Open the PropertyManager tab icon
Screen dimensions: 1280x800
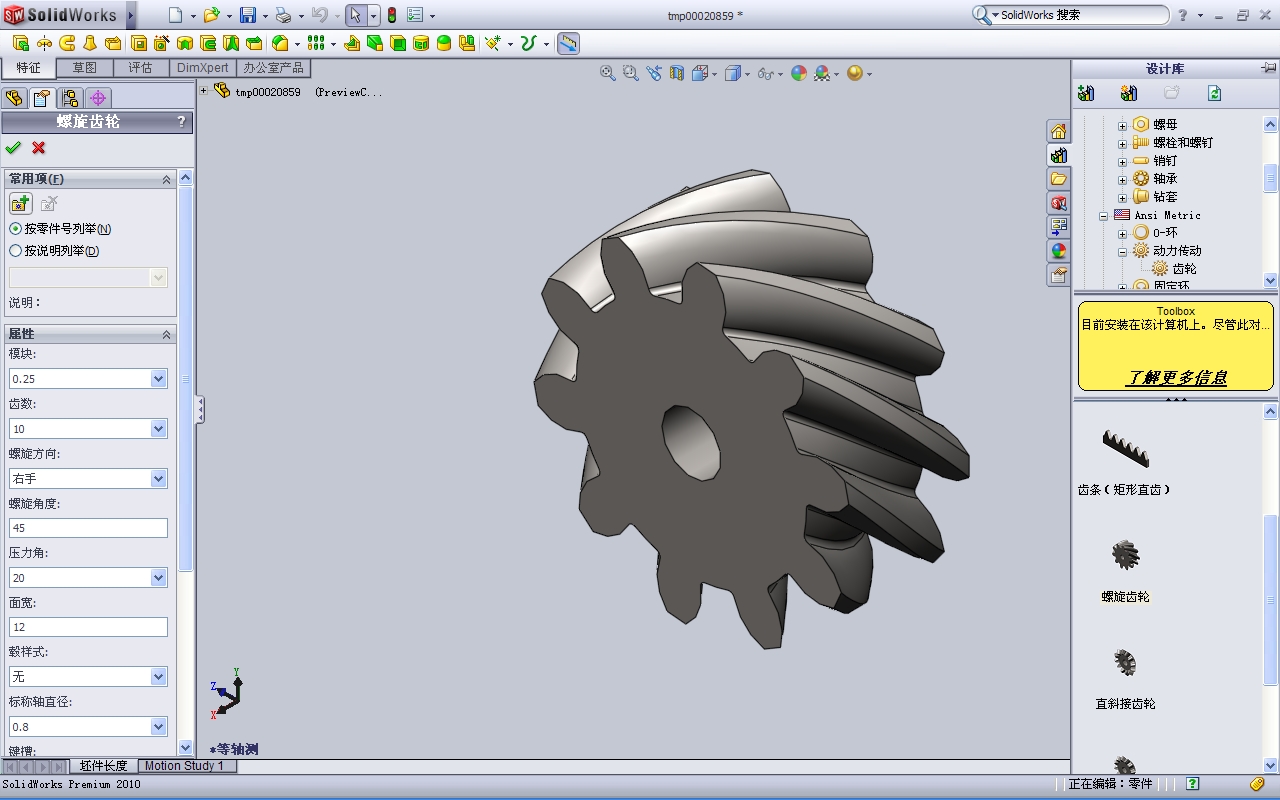[x=41, y=98]
